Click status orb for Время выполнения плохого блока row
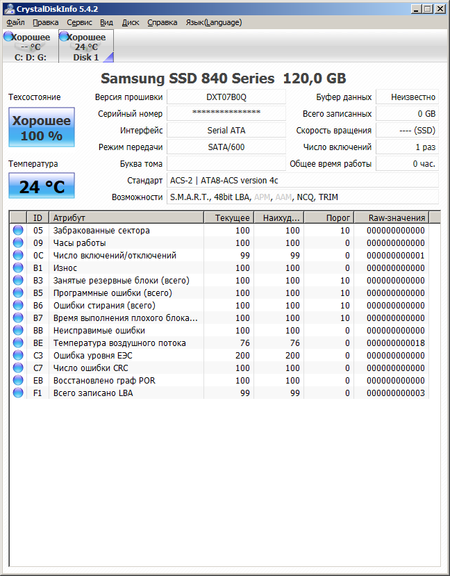Screen dimensions: 450x576 point(18,318)
